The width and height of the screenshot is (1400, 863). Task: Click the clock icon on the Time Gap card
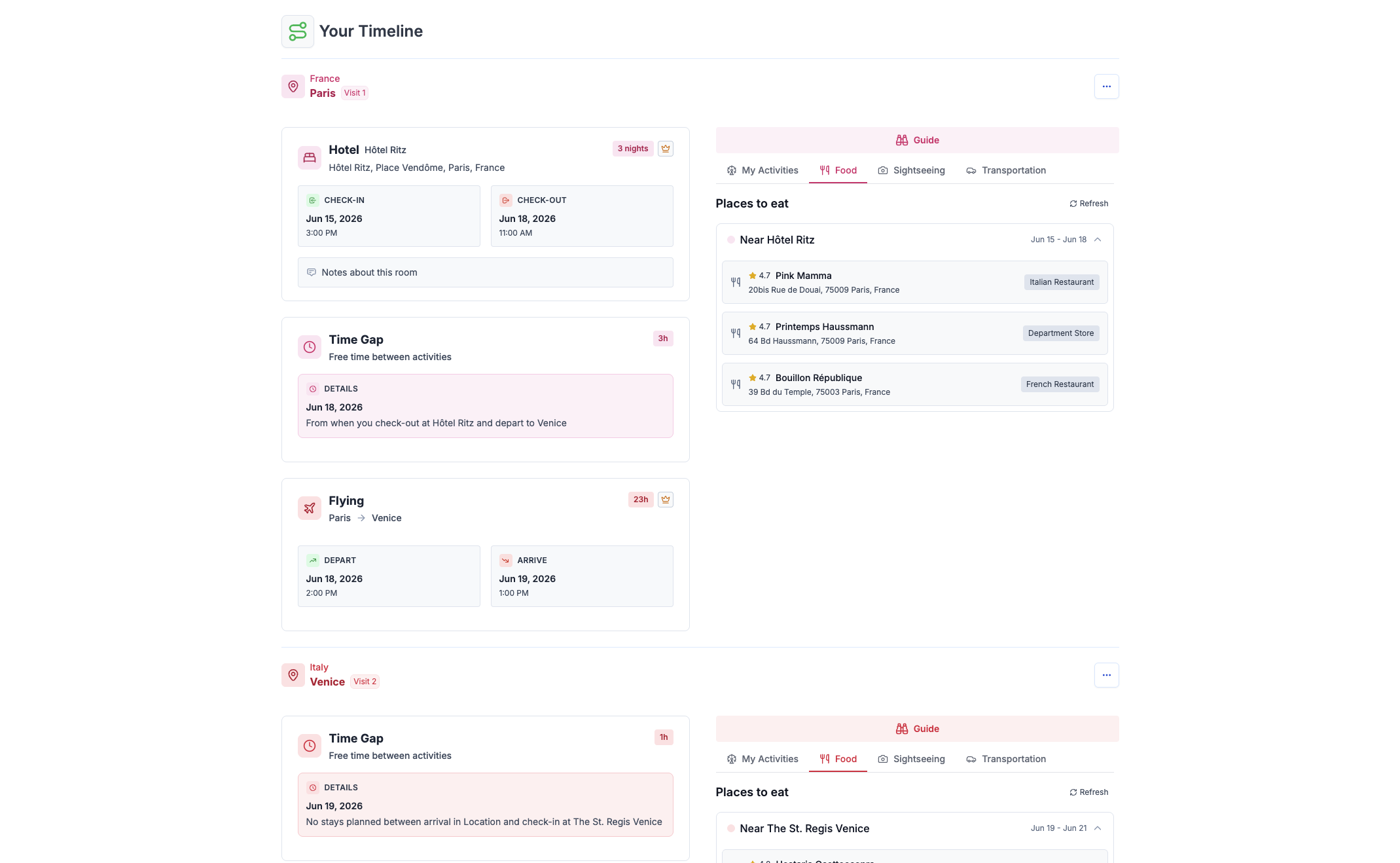309,347
